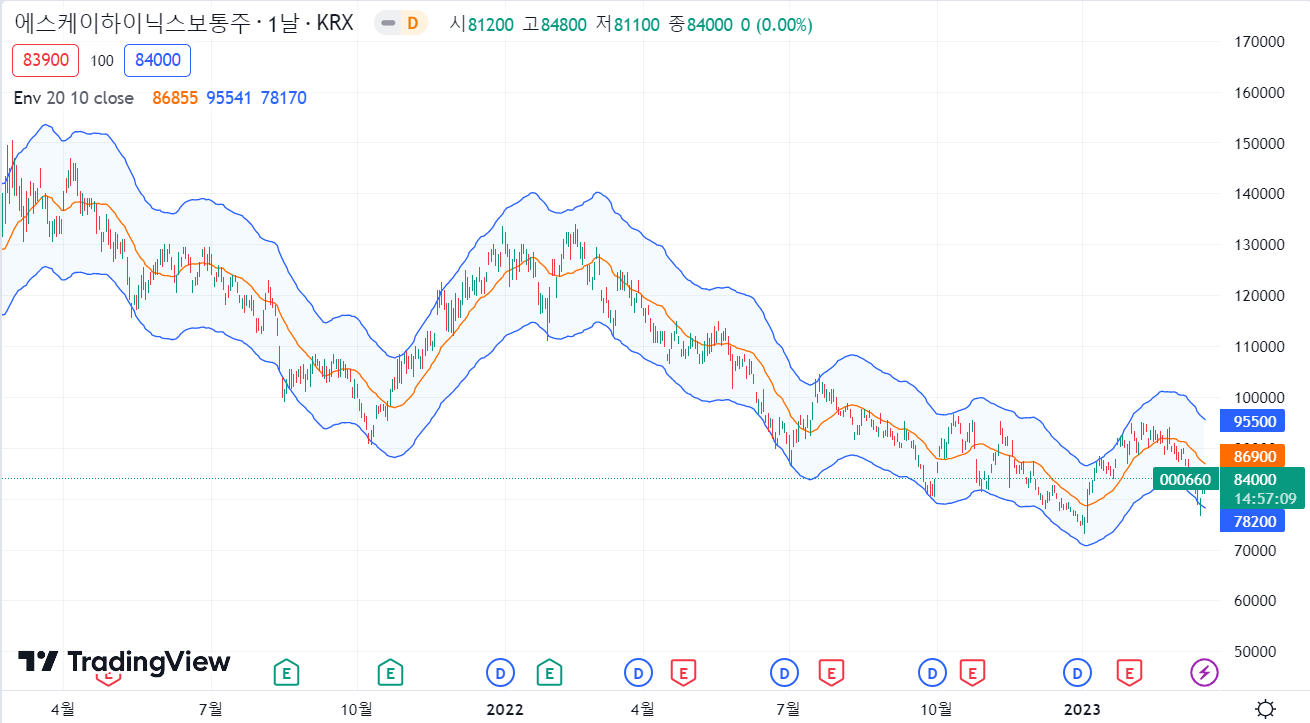Click the 14:57:09 countdown timer label
The image size is (1310, 723).
click(x=1264, y=498)
